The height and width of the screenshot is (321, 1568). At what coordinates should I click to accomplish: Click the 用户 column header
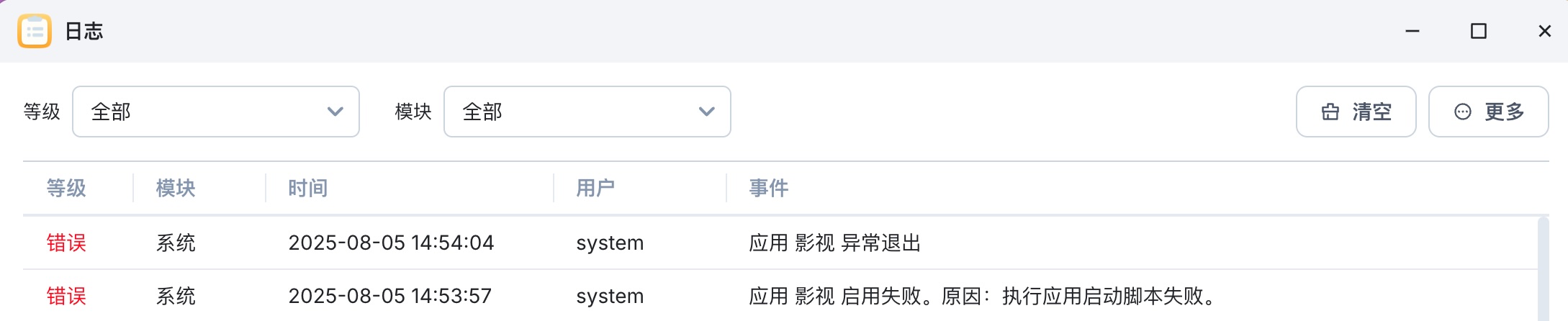595,188
